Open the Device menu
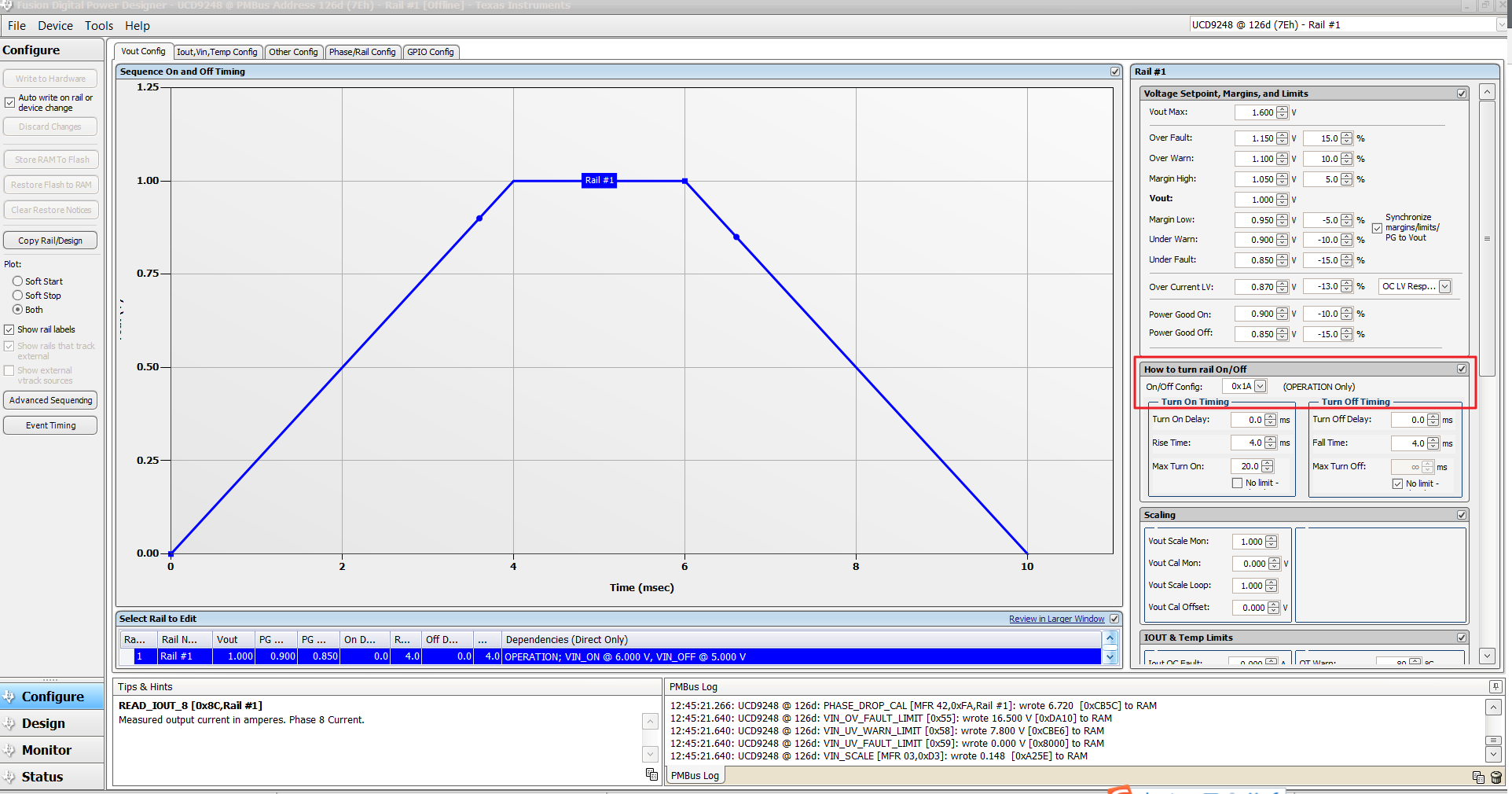The width and height of the screenshot is (1512, 794). (x=55, y=26)
